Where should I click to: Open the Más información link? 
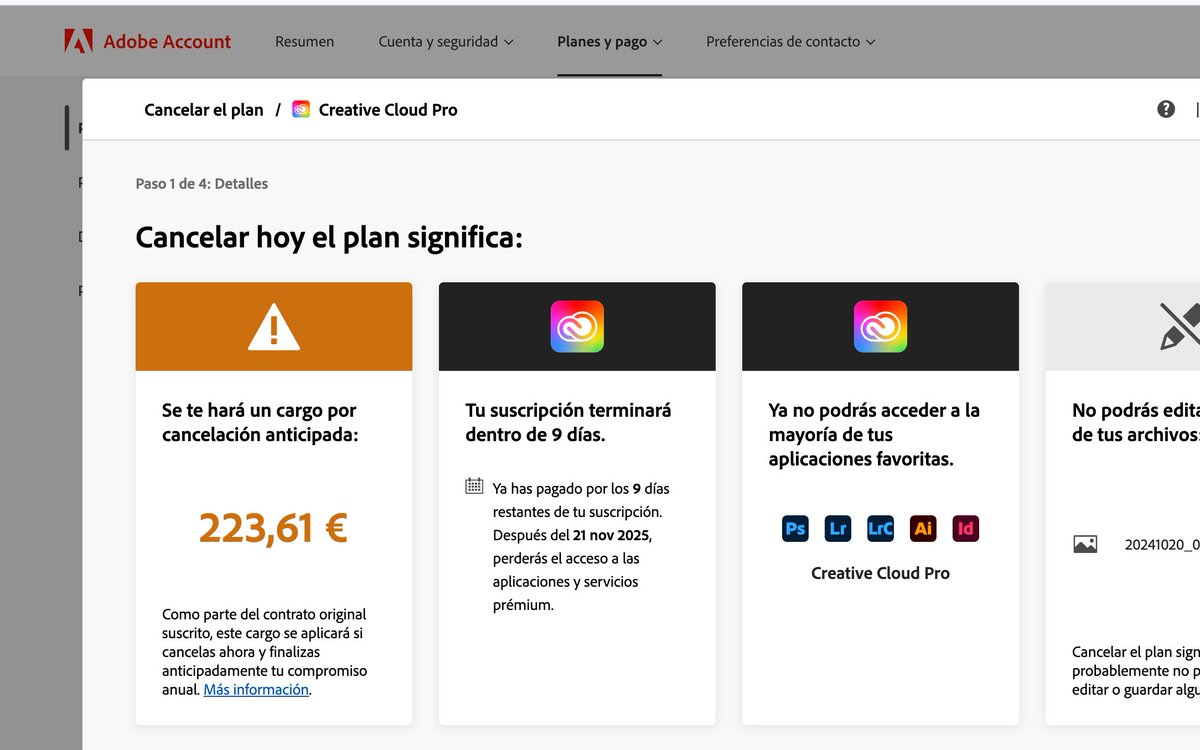[x=255, y=690]
